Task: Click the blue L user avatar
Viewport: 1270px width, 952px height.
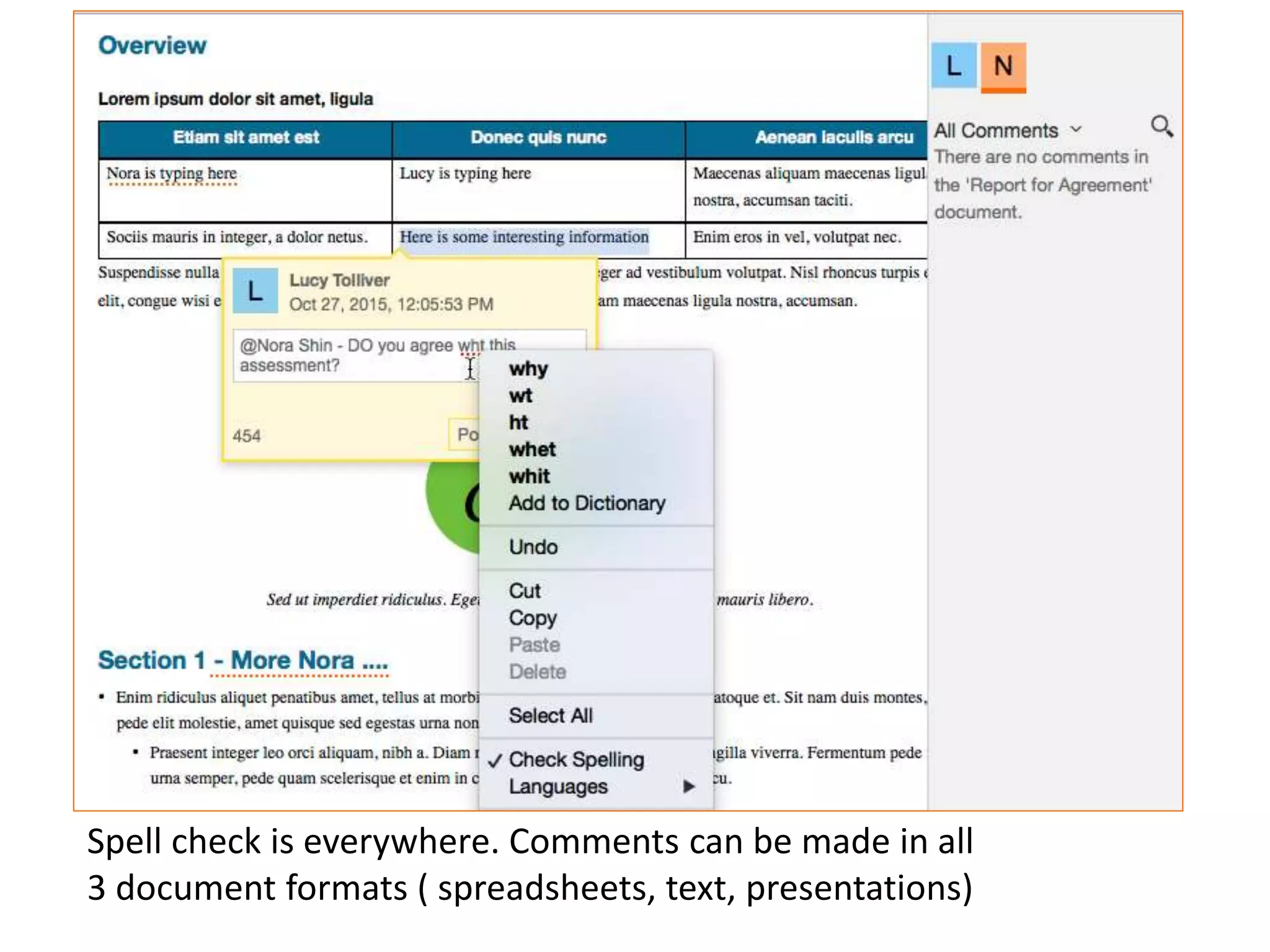Action: 954,66
